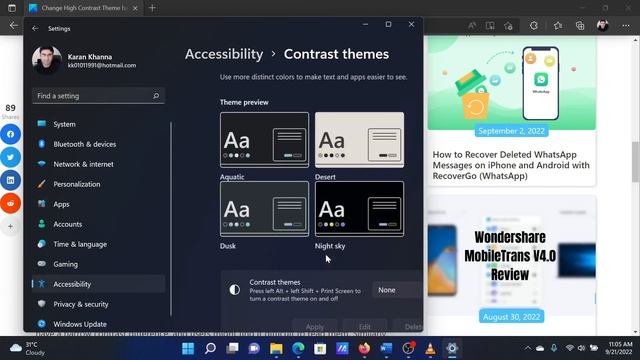Click the Apply button
Image resolution: width=640 pixels, height=360 pixels.
315,327
